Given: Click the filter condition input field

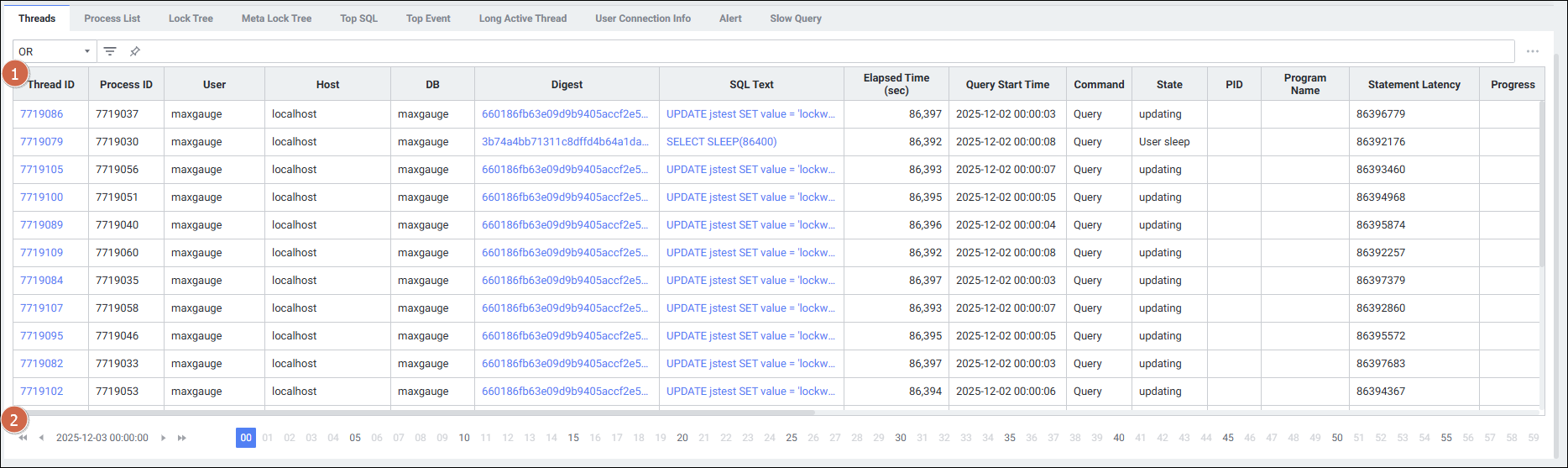Looking at the screenshot, I should 823,51.
